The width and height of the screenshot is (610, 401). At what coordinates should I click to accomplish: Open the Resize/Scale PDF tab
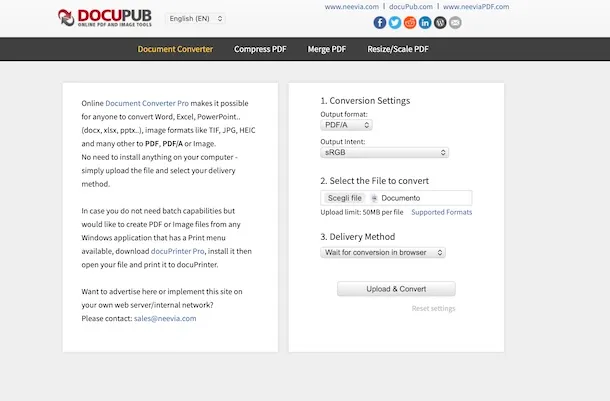(398, 49)
